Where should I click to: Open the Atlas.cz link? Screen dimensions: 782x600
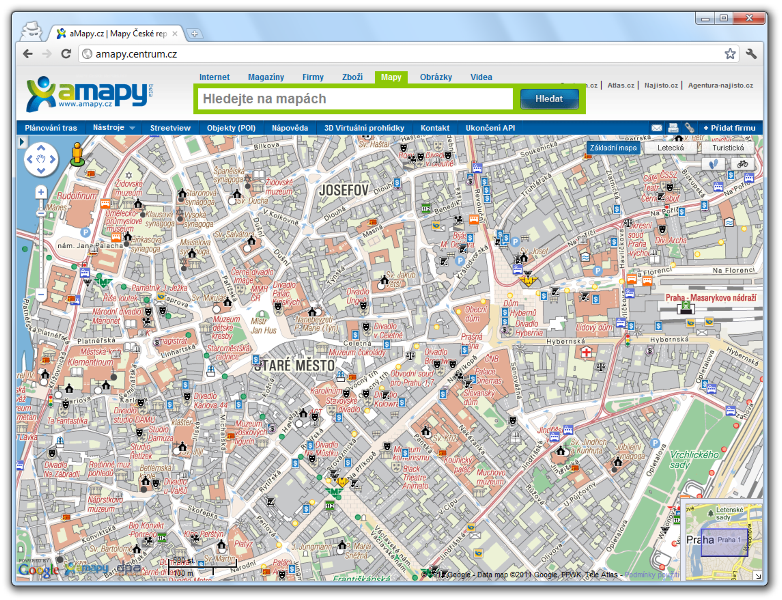(620, 85)
